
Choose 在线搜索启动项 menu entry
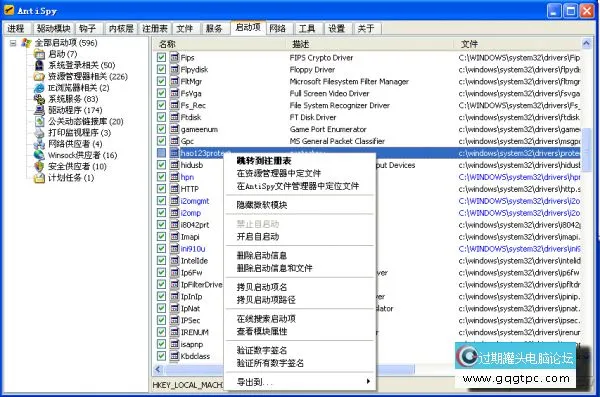(300, 319)
